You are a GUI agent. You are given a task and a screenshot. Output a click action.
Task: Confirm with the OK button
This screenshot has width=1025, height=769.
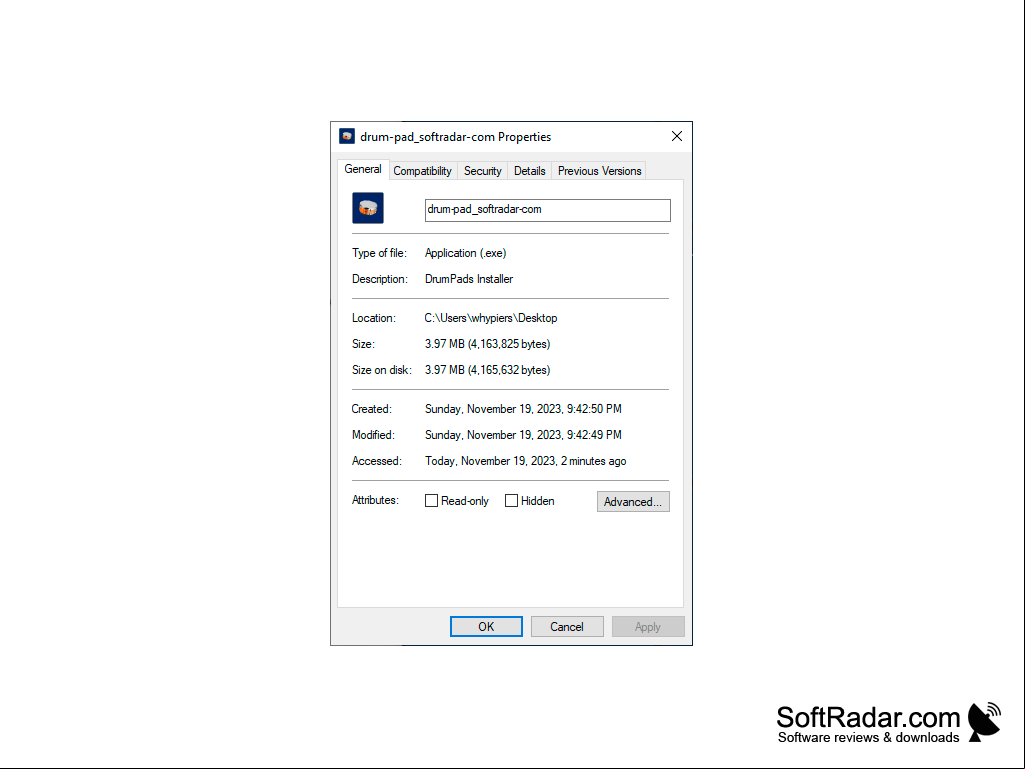click(x=486, y=626)
